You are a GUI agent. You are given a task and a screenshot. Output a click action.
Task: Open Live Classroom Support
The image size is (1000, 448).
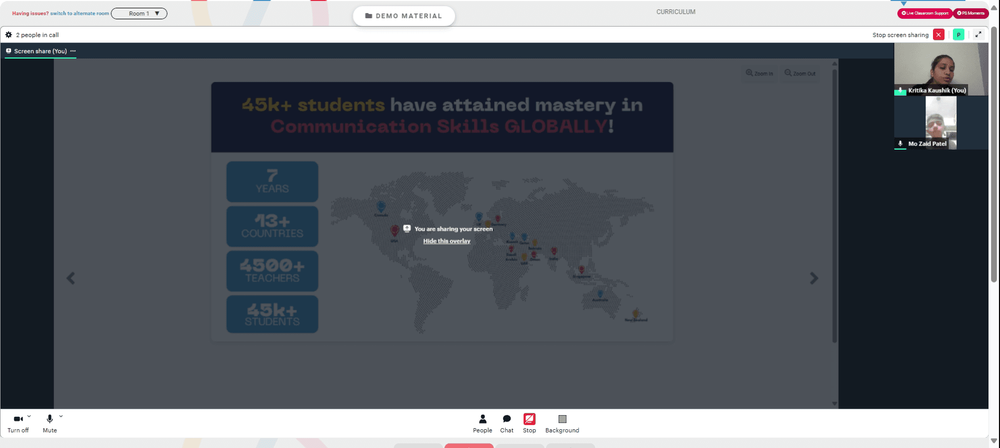click(x=925, y=13)
